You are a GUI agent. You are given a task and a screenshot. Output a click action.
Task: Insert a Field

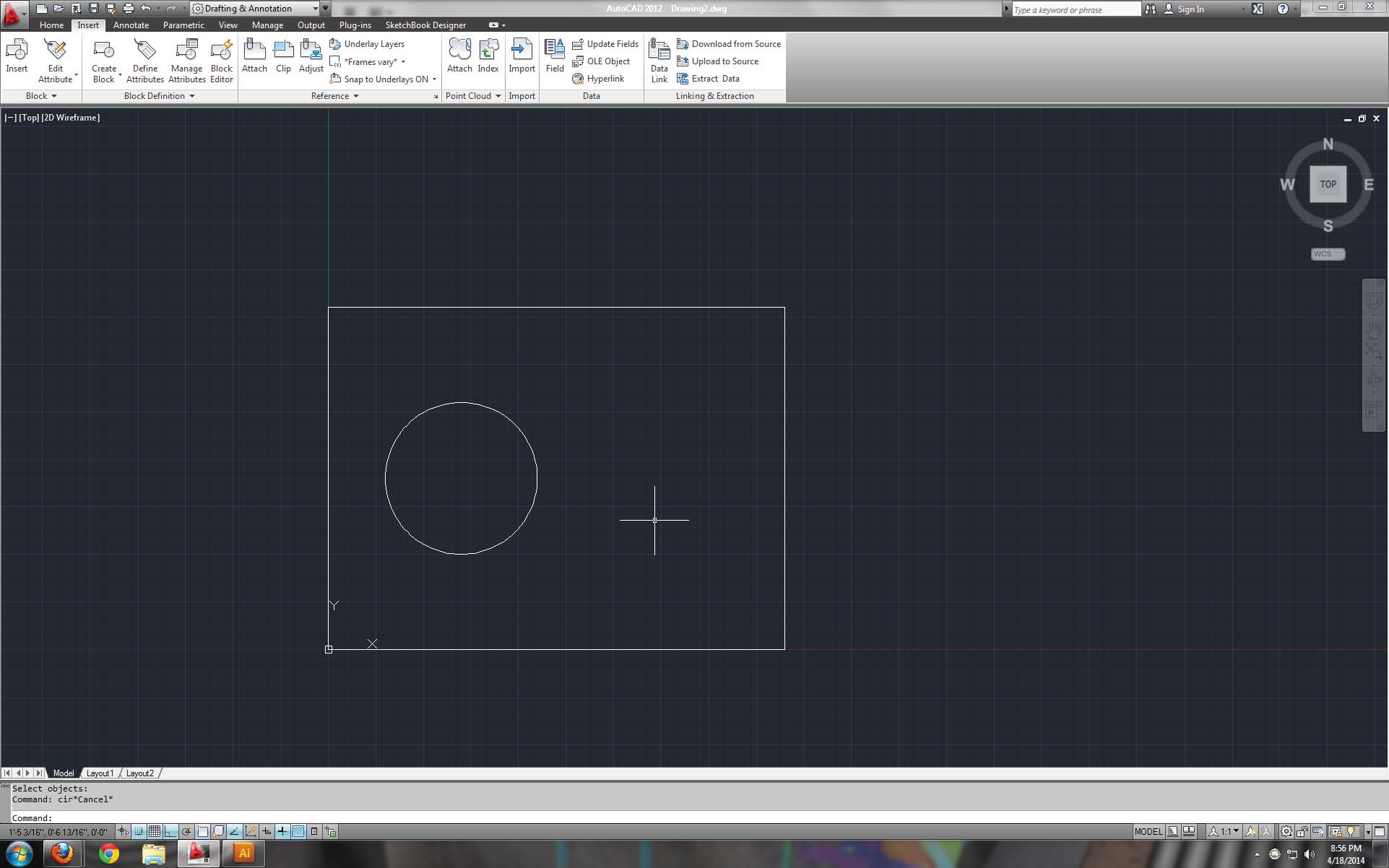[x=555, y=56]
